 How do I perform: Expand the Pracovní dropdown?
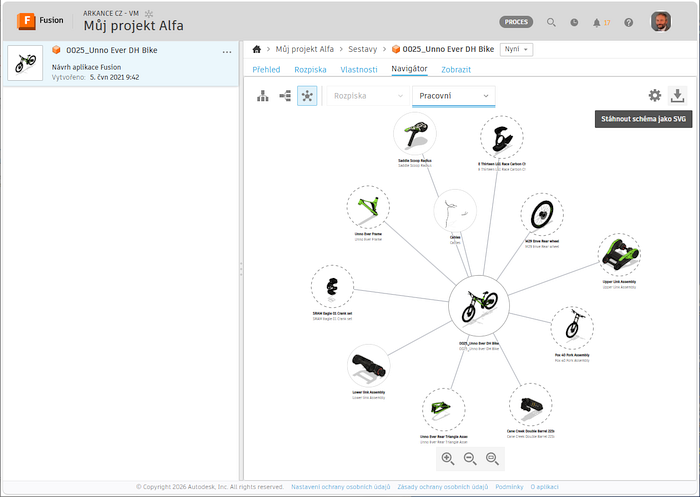click(x=454, y=96)
